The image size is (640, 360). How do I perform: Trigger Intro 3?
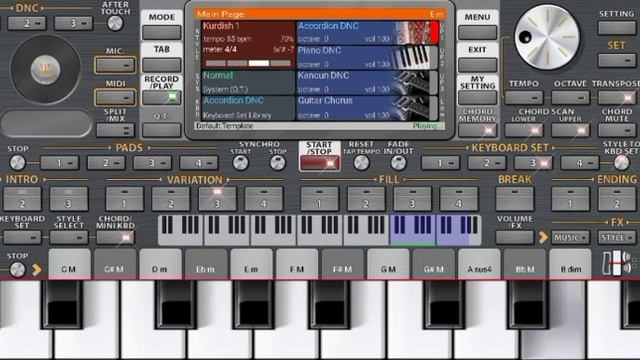click(x=69, y=199)
